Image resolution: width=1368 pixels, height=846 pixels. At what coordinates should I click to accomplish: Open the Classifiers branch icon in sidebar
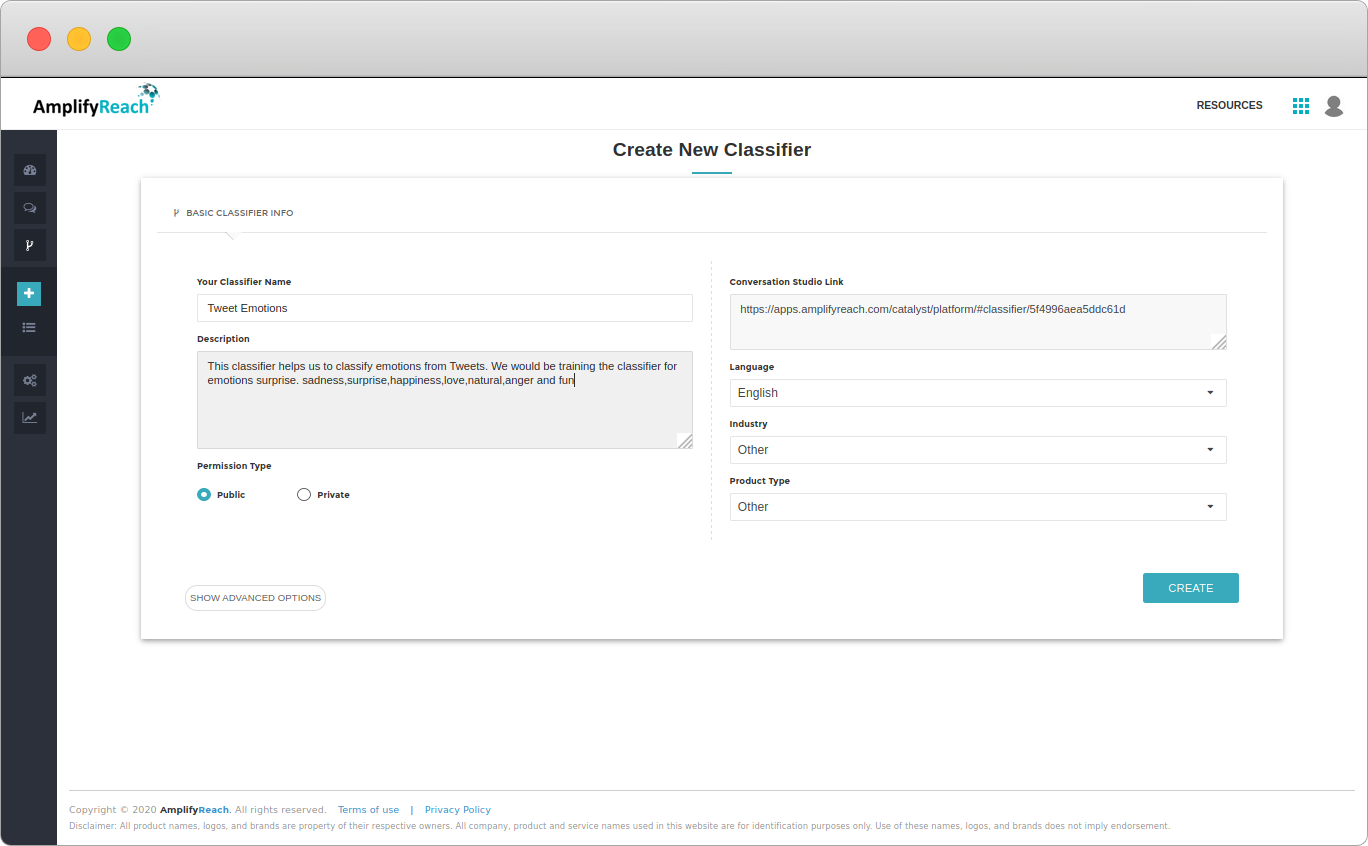coord(30,244)
